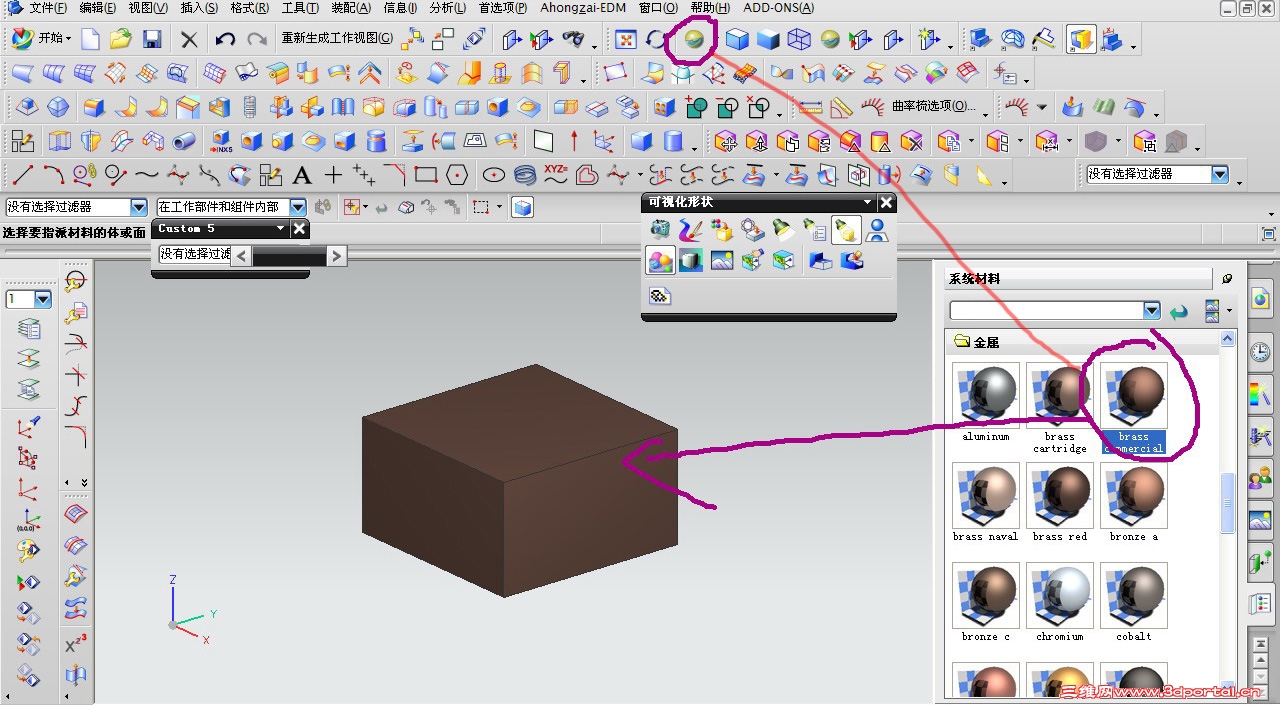
Task: Open the Custom 5 toolbar options arrow
Action: point(281,229)
